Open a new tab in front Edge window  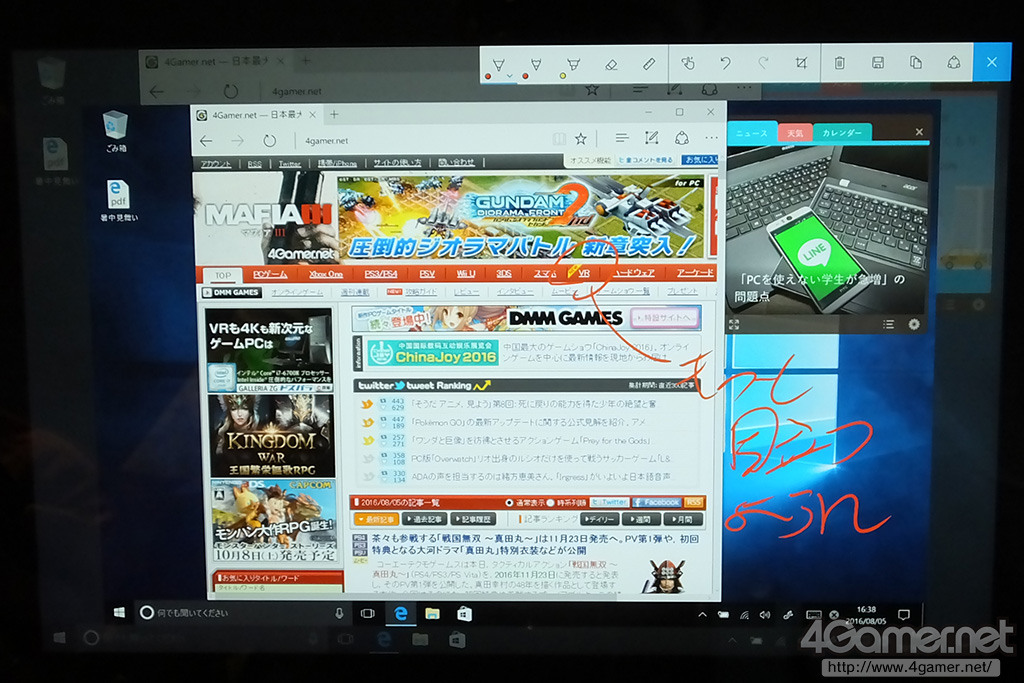tap(334, 114)
